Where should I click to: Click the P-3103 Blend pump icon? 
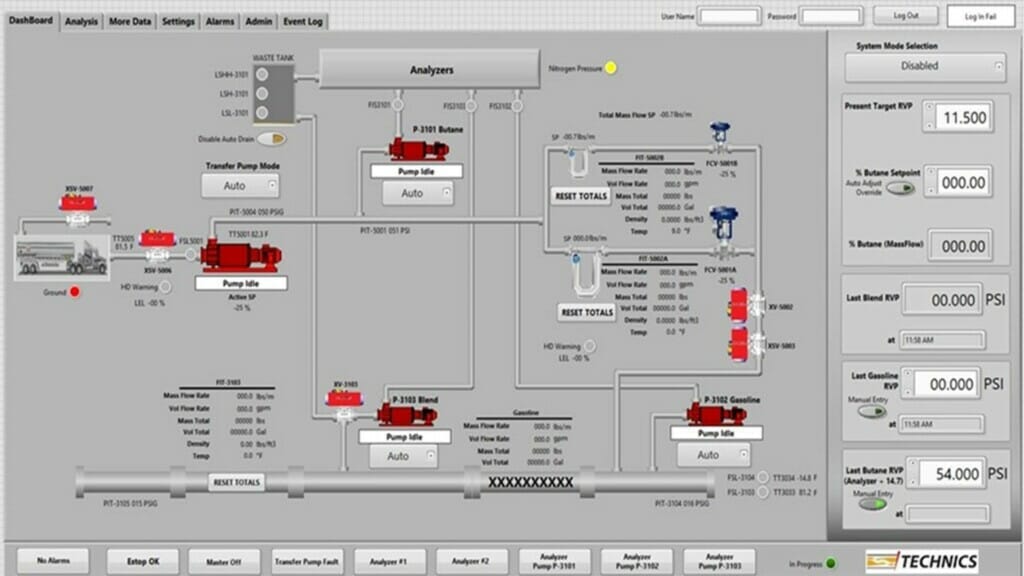[x=406, y=414]
